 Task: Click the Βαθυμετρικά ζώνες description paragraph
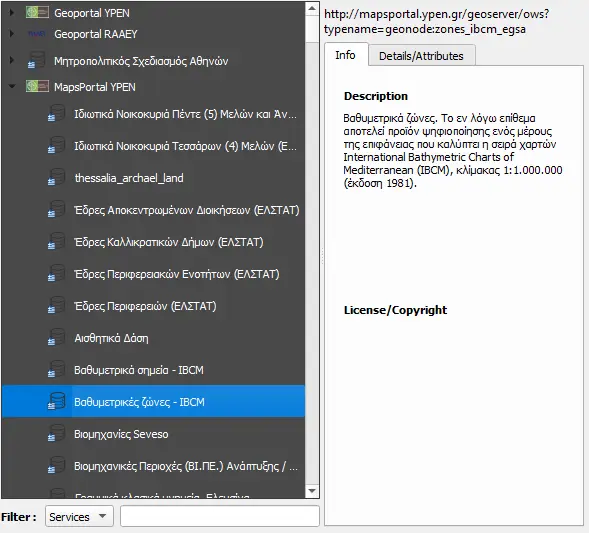pyautogui.click(x=453, y=150)
